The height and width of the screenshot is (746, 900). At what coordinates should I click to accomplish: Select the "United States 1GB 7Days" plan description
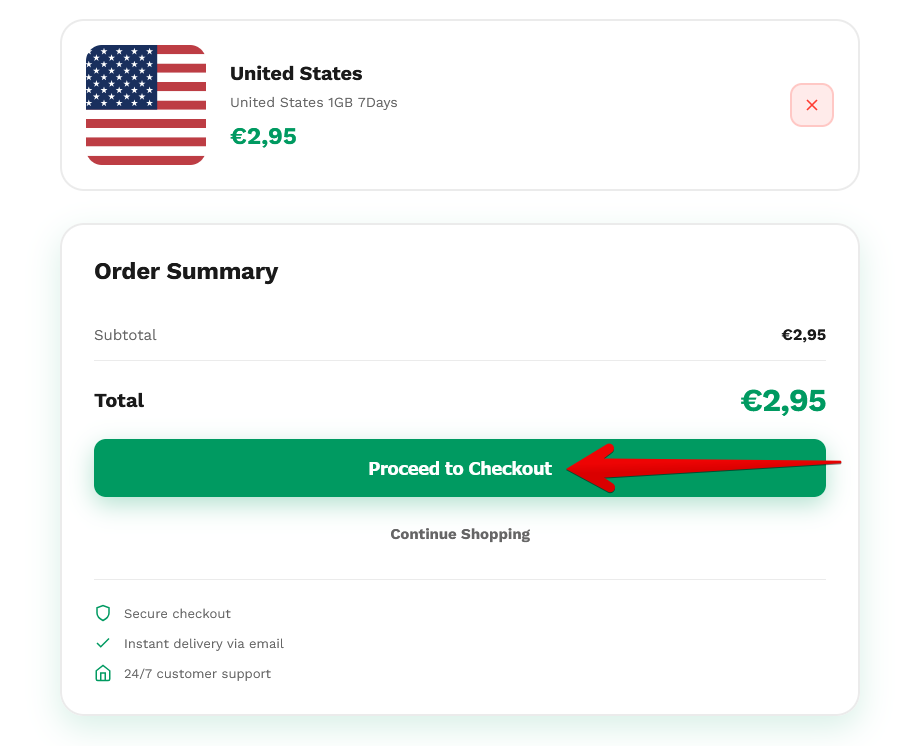pyautogui.click(x=313, y=103)
